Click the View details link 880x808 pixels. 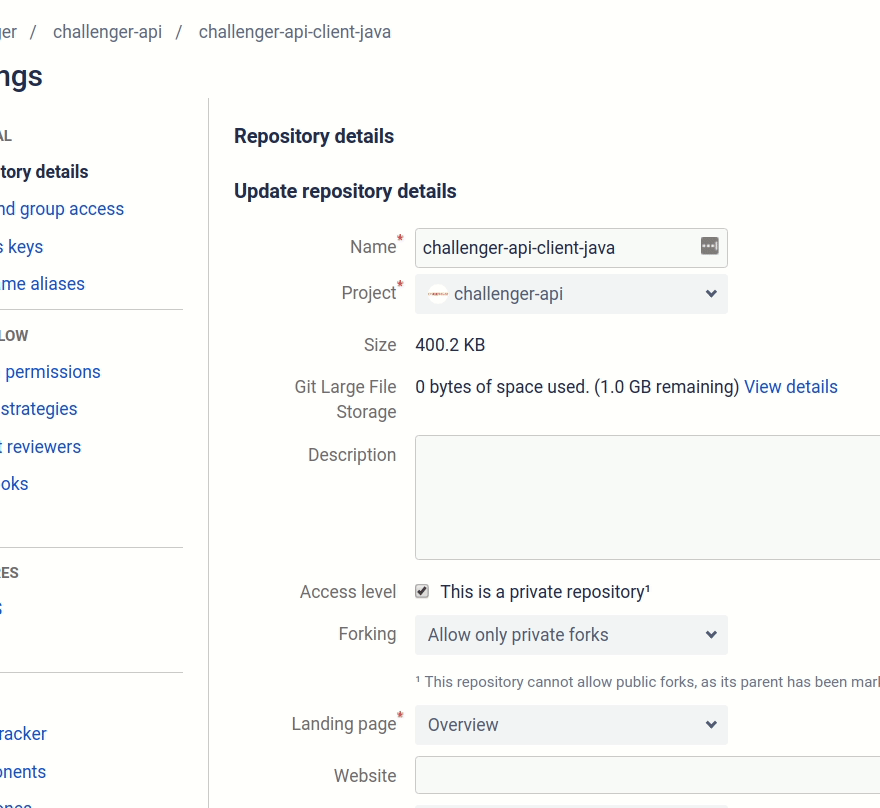click(790, 387)
